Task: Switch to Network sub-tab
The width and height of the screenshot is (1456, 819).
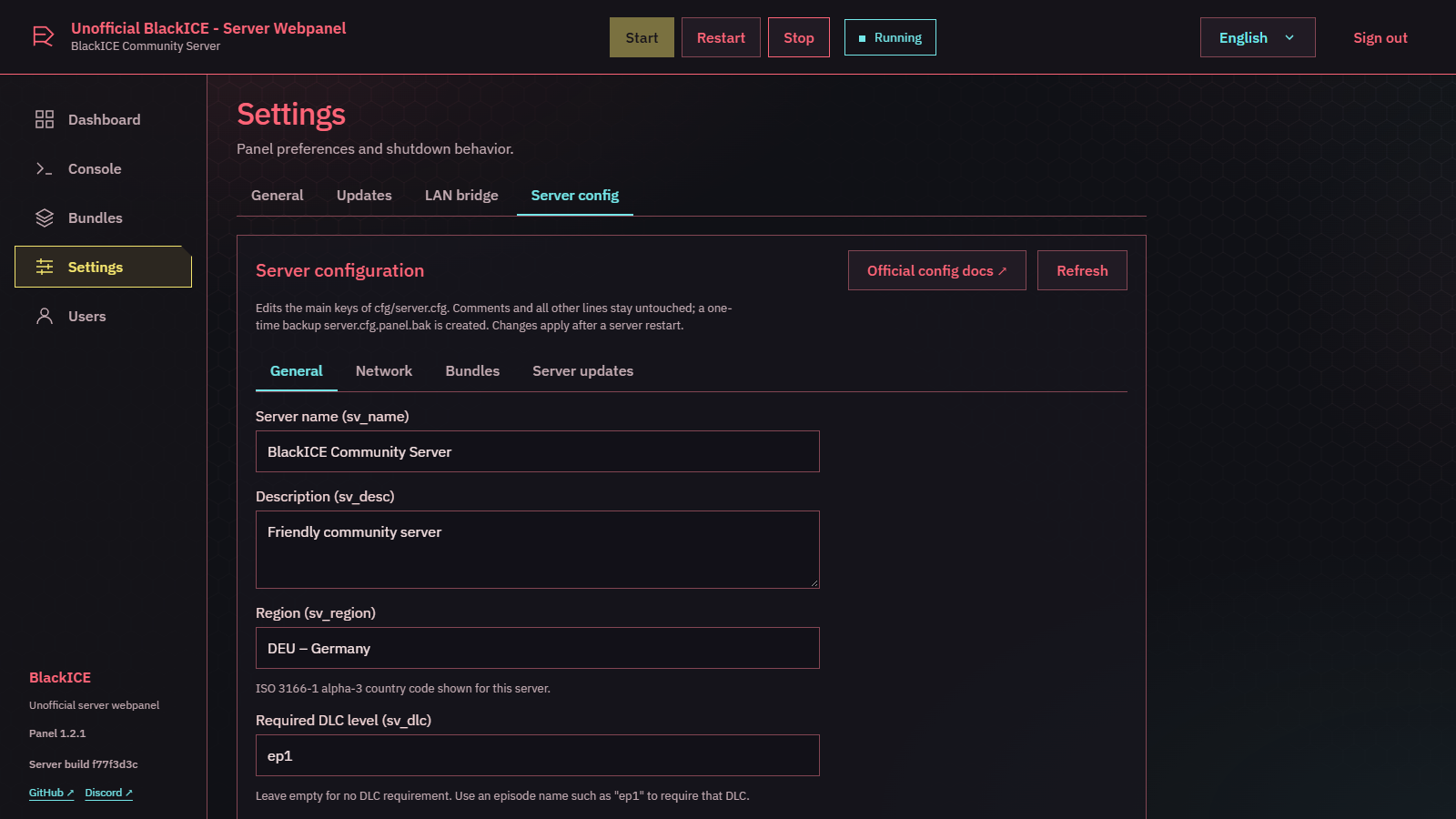Action: (384, 371)
